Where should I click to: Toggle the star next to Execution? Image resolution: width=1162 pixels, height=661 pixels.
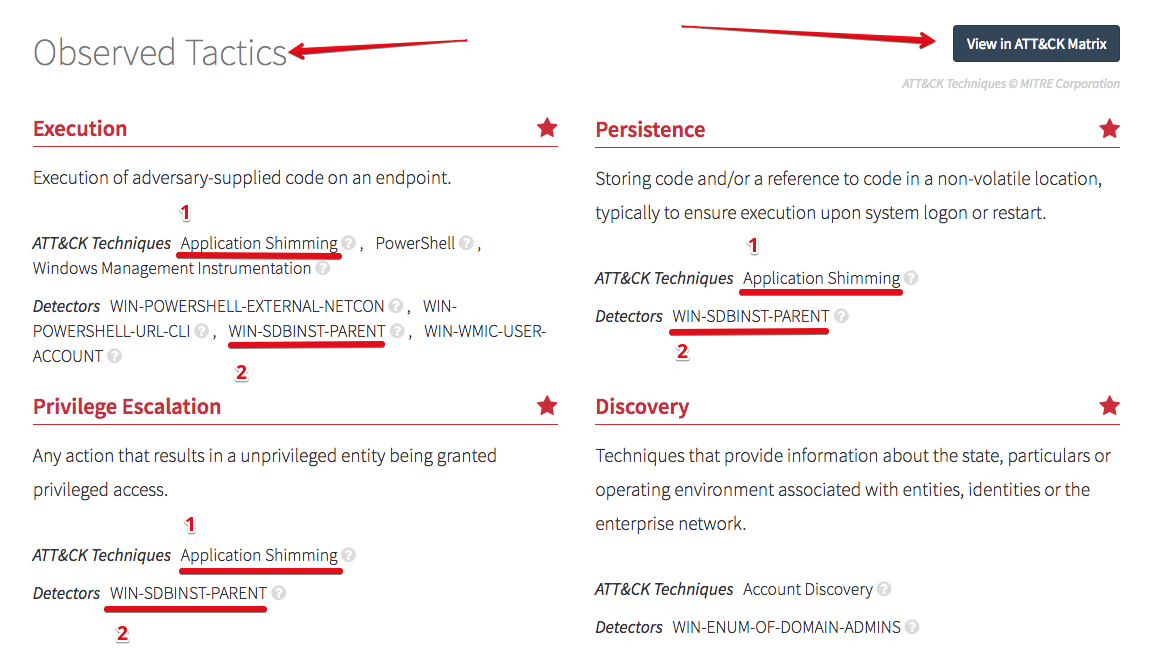547,128
